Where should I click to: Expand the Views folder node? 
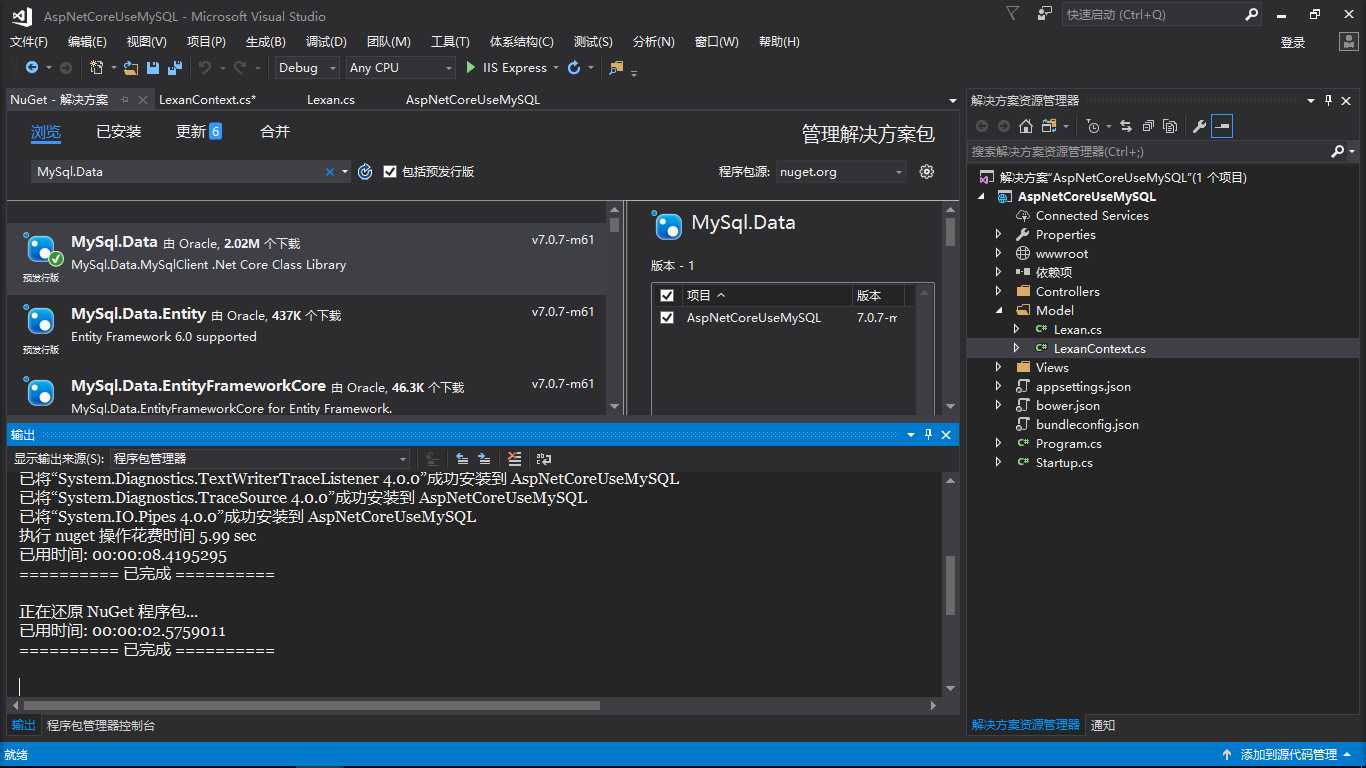(998, 368)
